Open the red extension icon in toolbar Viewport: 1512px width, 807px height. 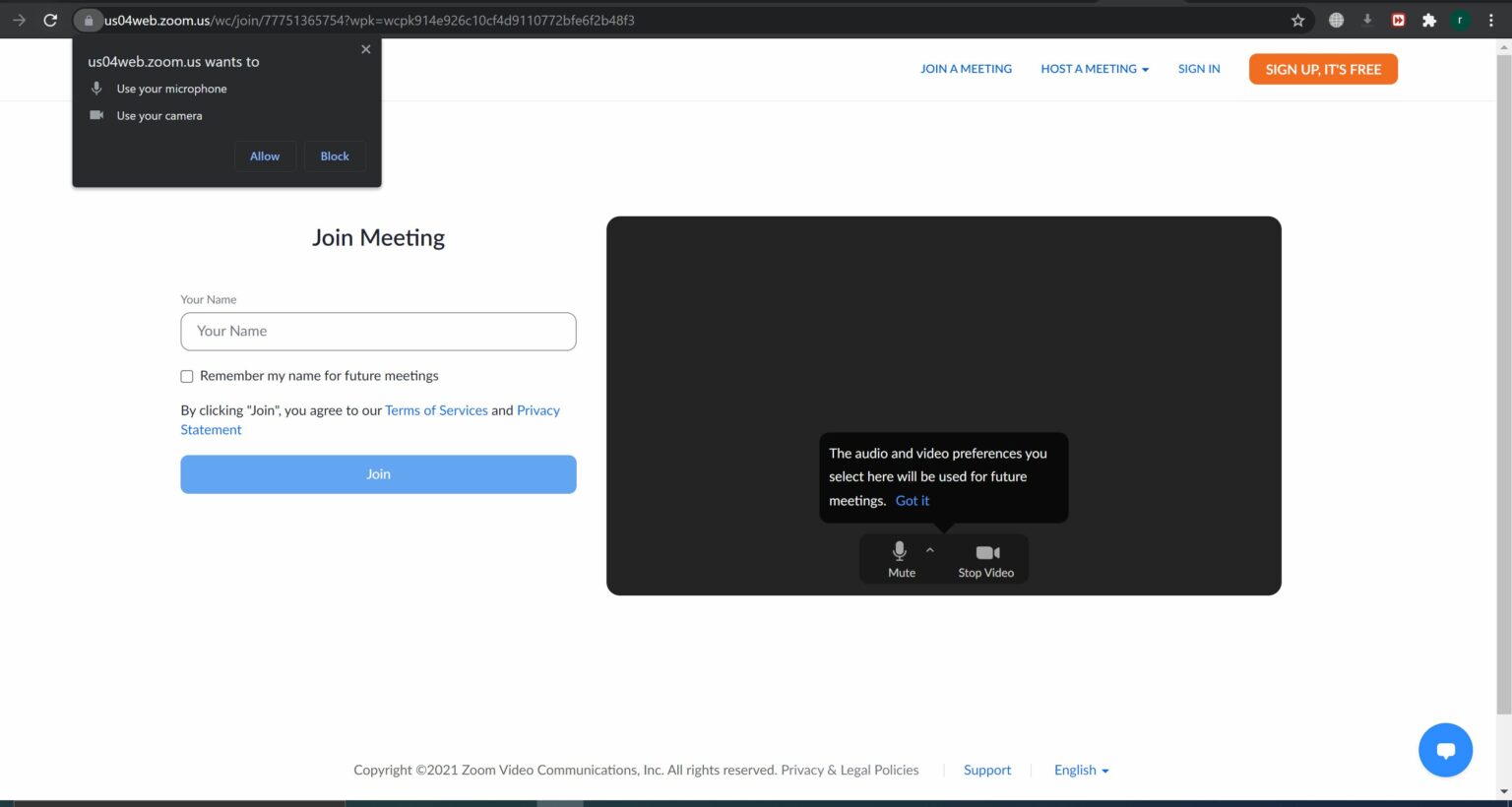(x=1398, y=20)
